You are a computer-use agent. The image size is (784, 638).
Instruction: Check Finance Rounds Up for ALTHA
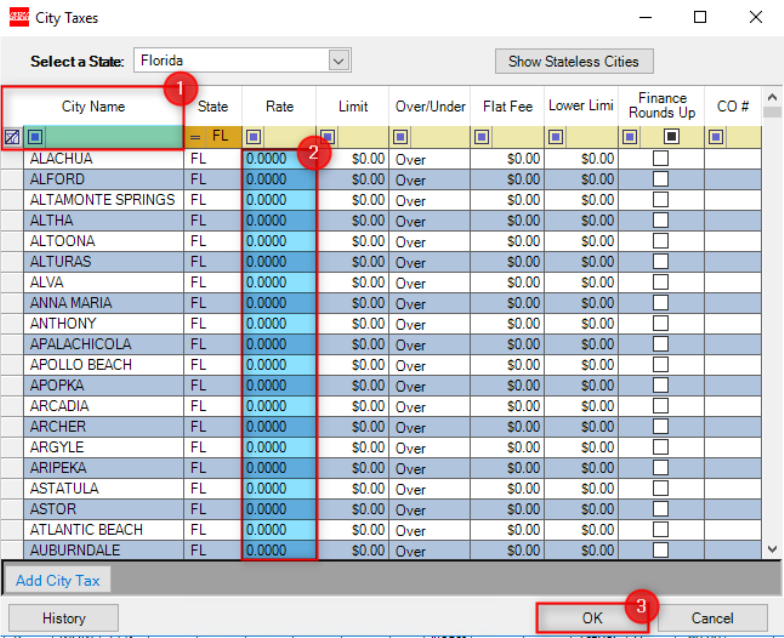660,220
